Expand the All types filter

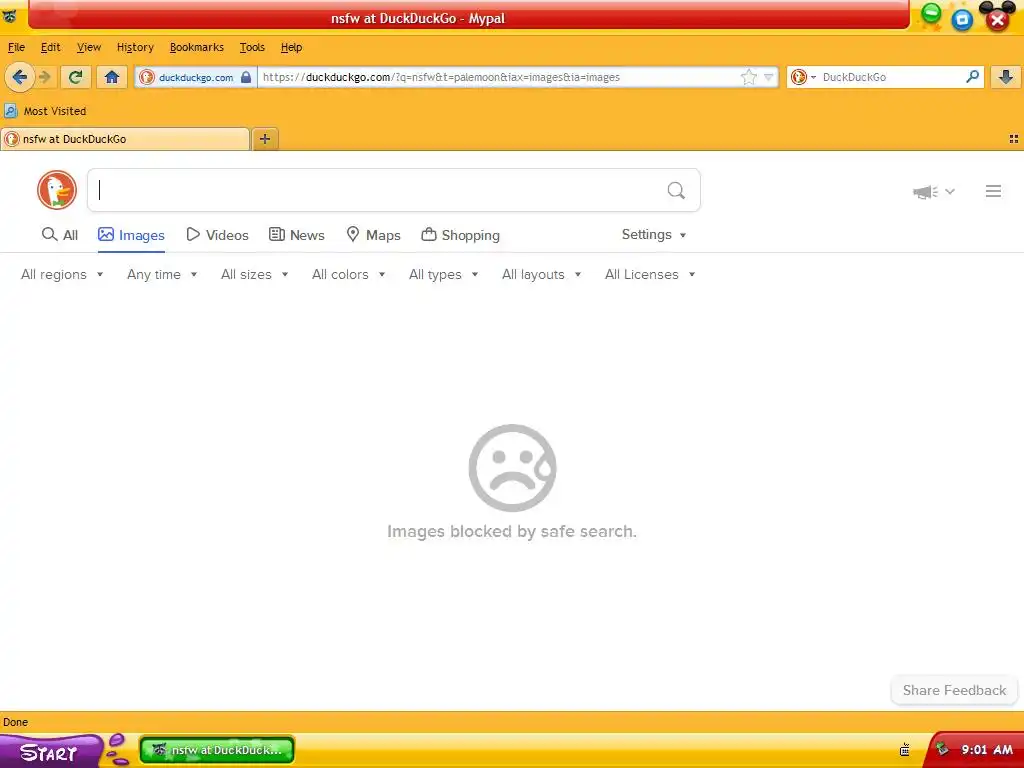click(443, 275)
